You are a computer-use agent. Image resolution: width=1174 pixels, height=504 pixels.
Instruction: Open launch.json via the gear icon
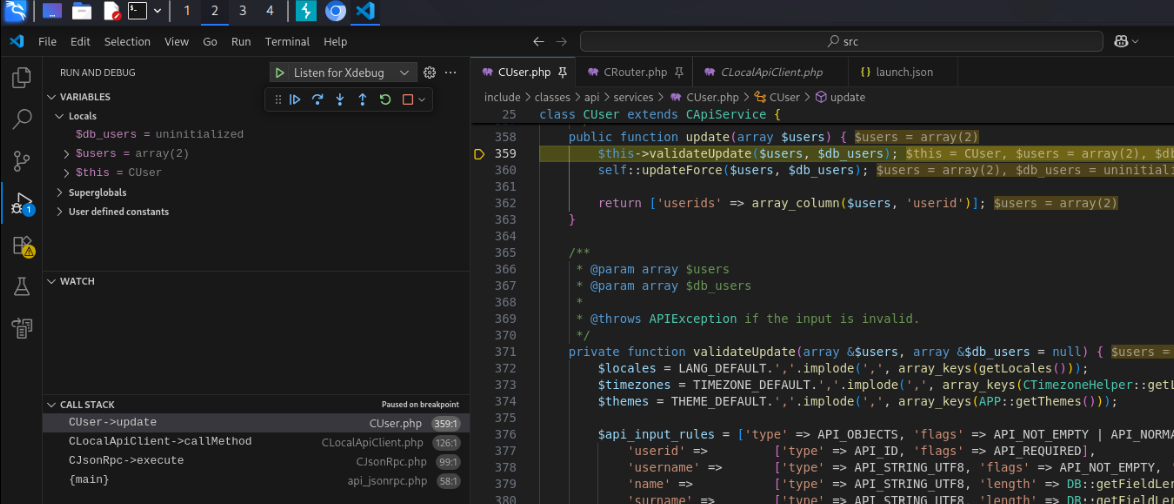[x=429, y=73]
